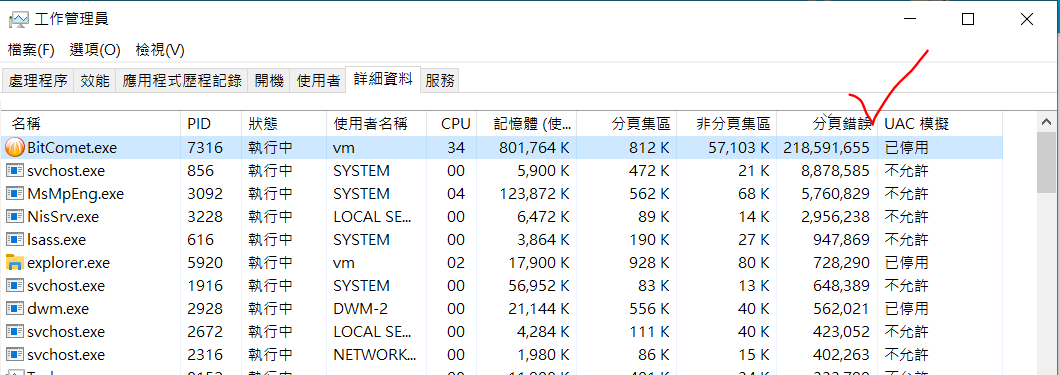Click PID value 1916
This screenshot has height=375, width=1060.
205,285
